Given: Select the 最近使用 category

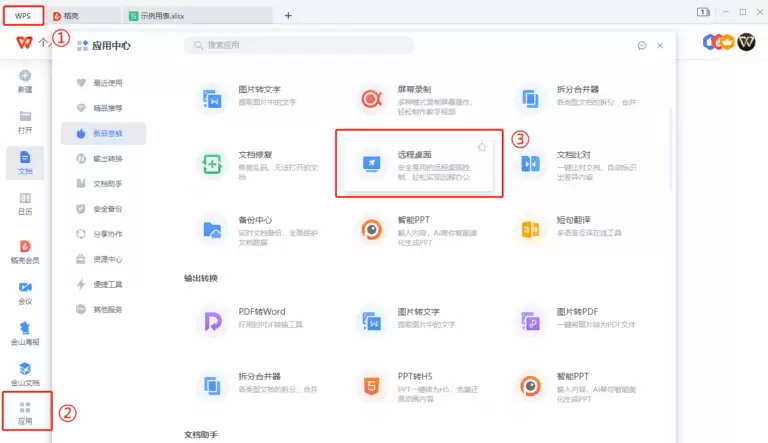Looking at the screenshot, I should tap(100, 83).
